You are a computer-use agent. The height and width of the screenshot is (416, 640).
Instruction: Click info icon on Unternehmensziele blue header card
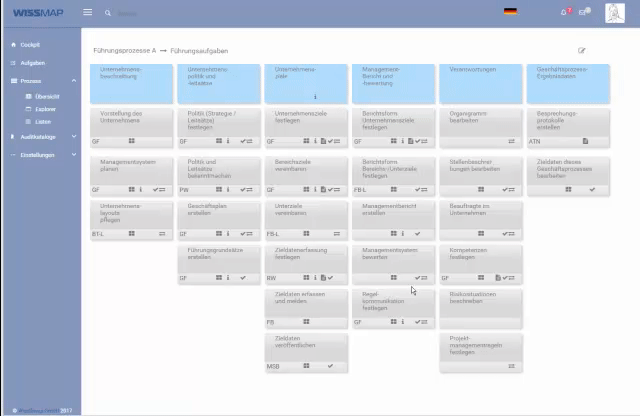(315, 97)
